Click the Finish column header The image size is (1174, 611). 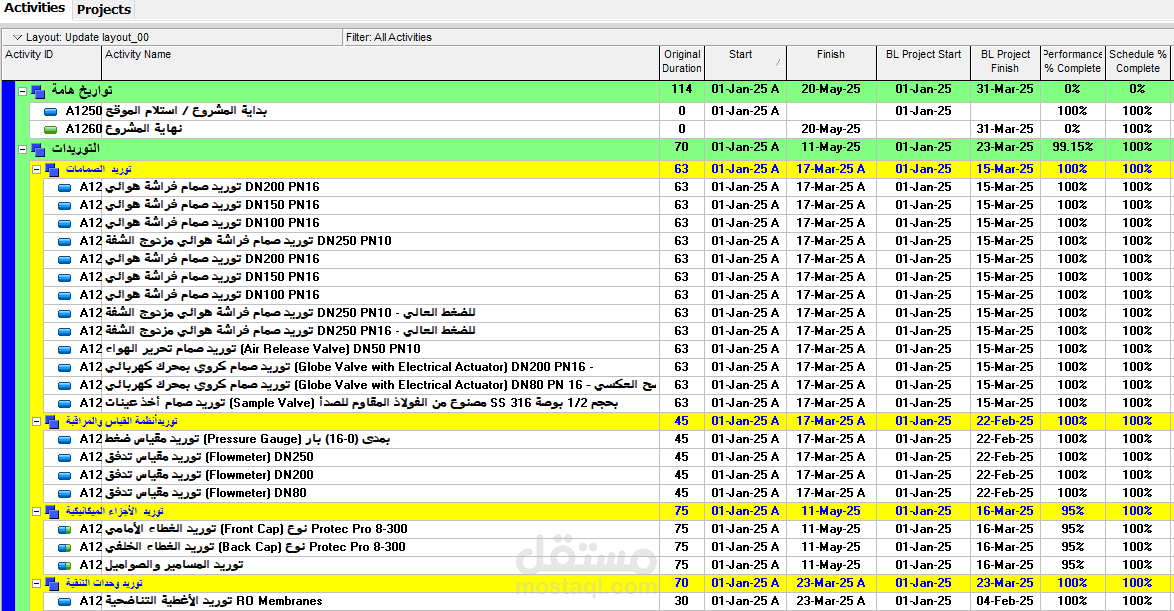tap(831, 62)
